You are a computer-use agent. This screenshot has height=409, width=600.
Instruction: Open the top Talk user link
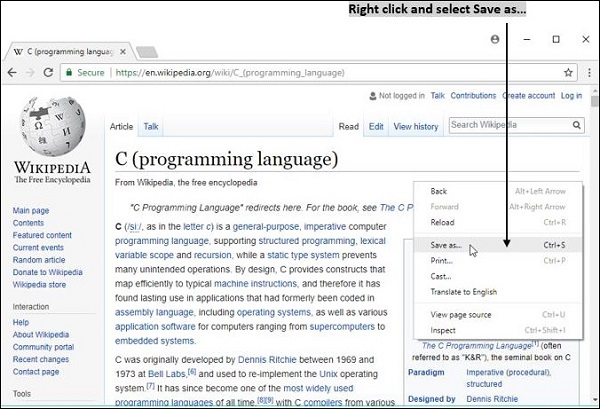437,96
